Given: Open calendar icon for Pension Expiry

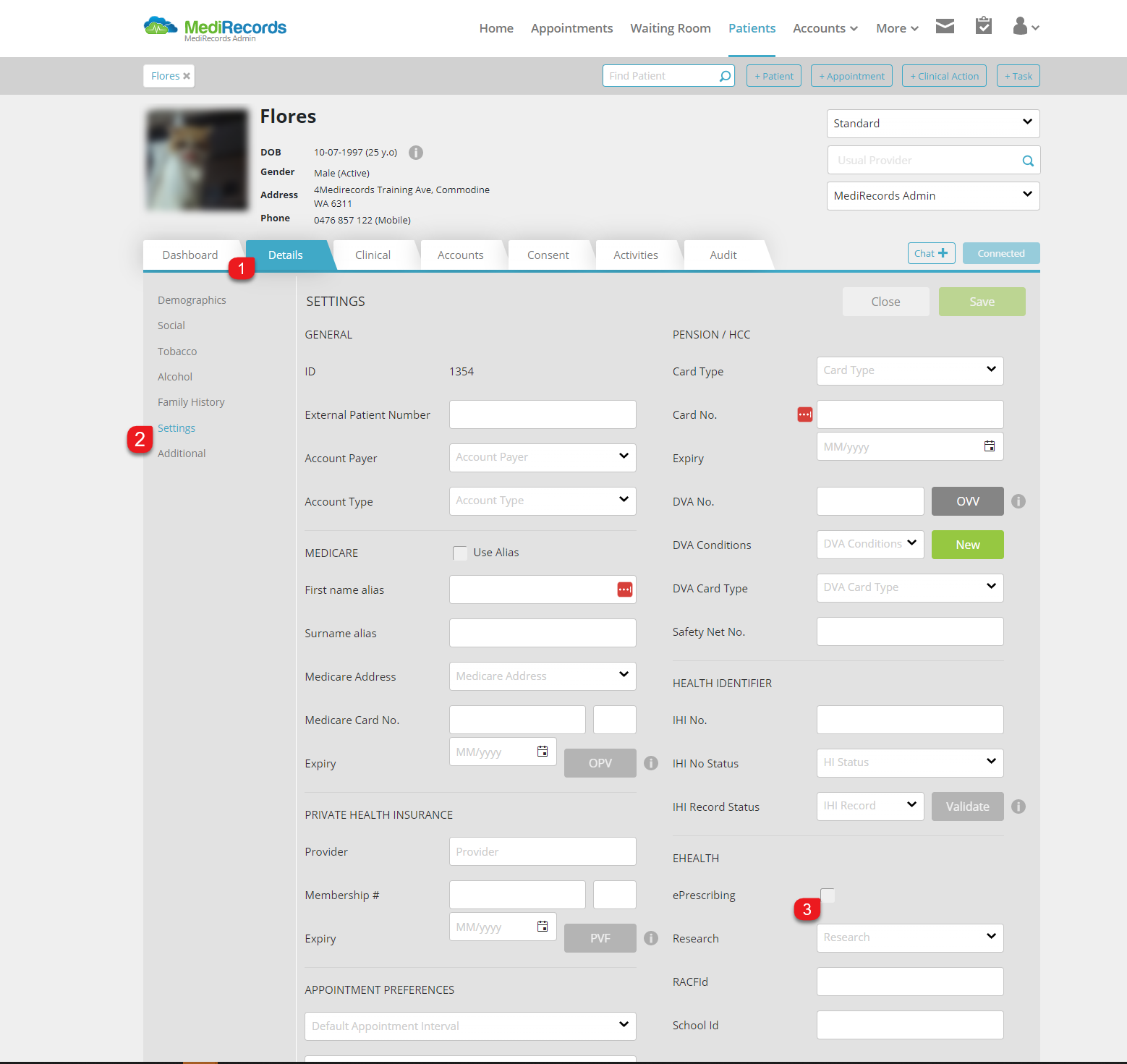Looking at the screenshot, I should coord(990,446).
